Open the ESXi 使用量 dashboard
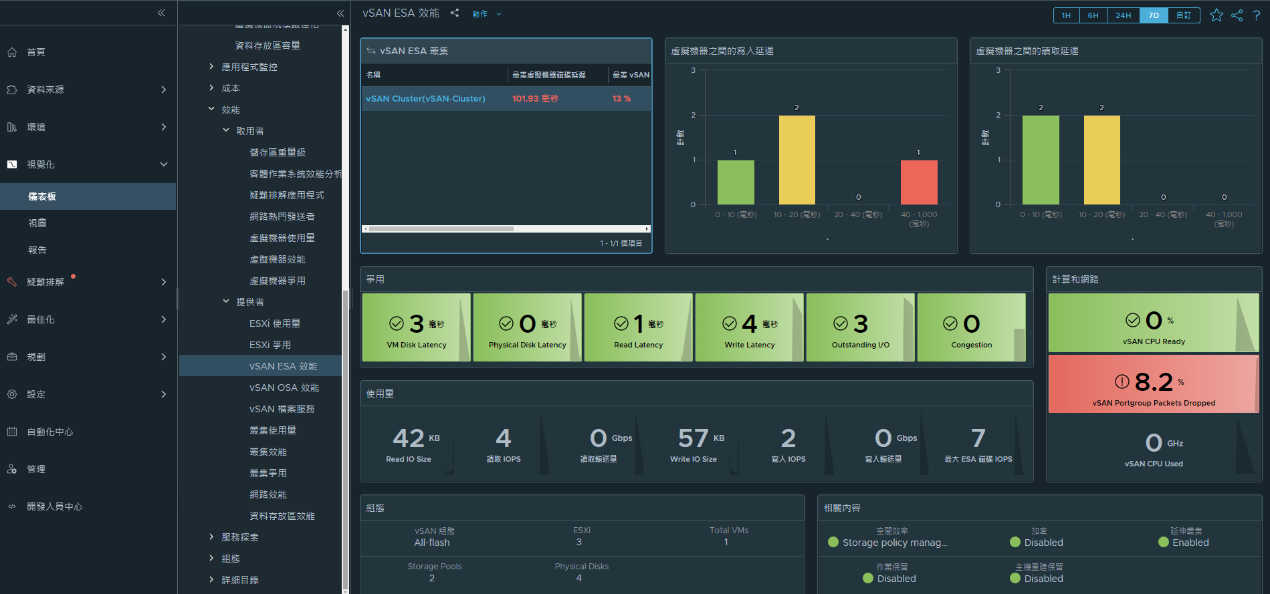 275,324
